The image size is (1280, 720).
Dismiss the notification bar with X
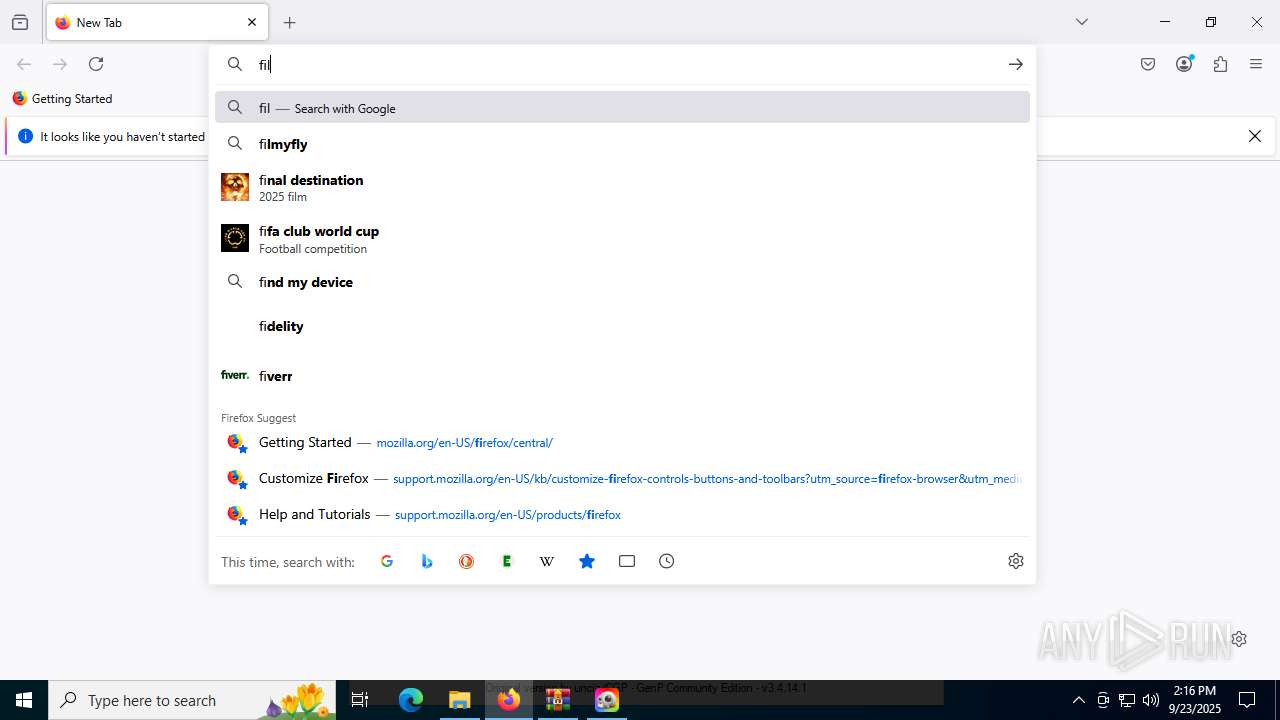1255,136
